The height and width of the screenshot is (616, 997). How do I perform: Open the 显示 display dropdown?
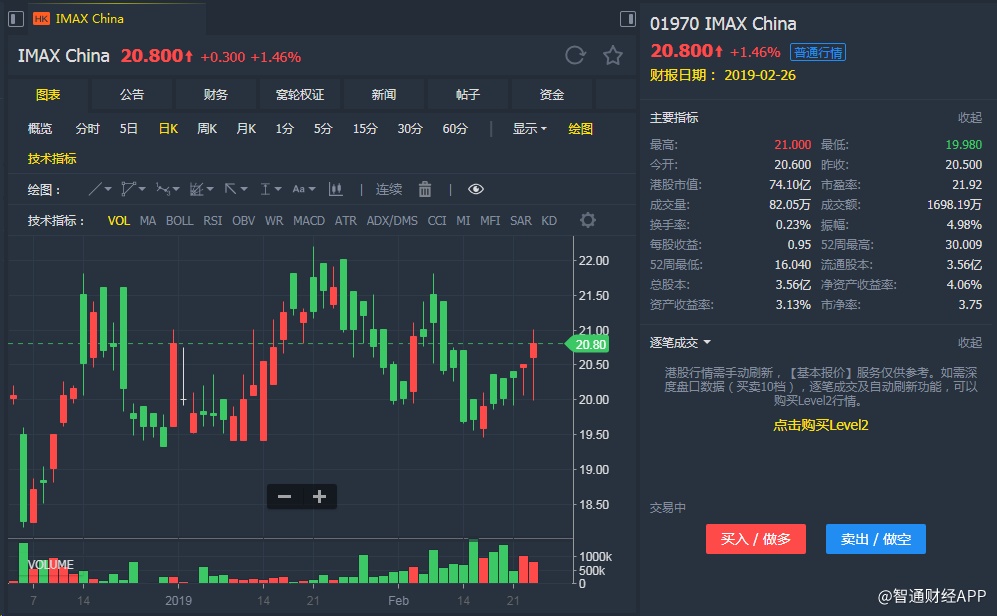(529, 128)
